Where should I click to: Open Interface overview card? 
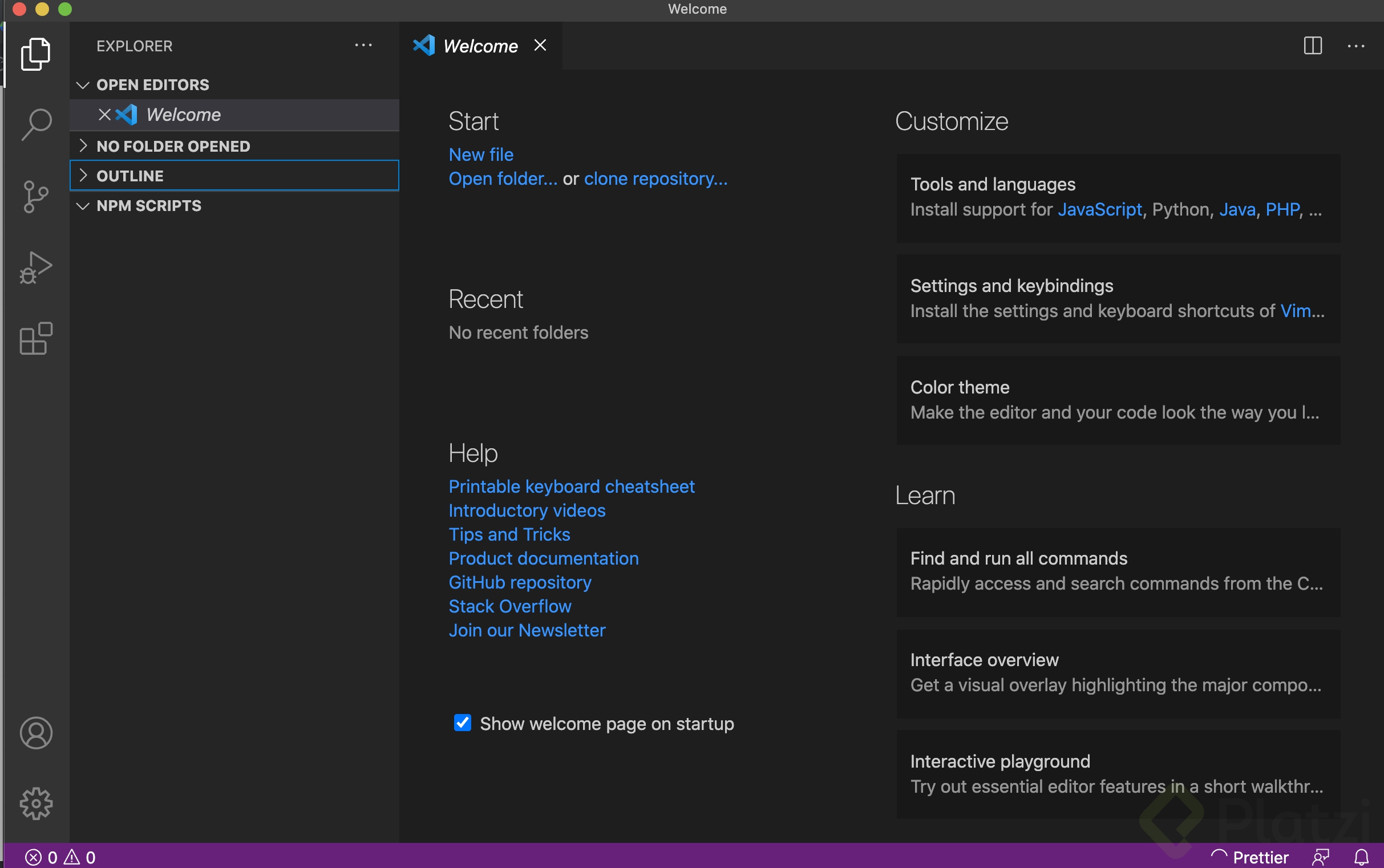tap(1118, 674)
